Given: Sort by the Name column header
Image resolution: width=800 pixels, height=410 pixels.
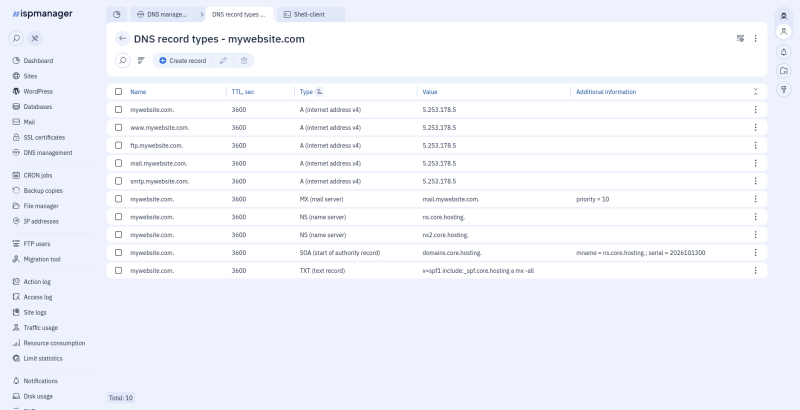Looking at the screenshot, I should click(138, 92).
